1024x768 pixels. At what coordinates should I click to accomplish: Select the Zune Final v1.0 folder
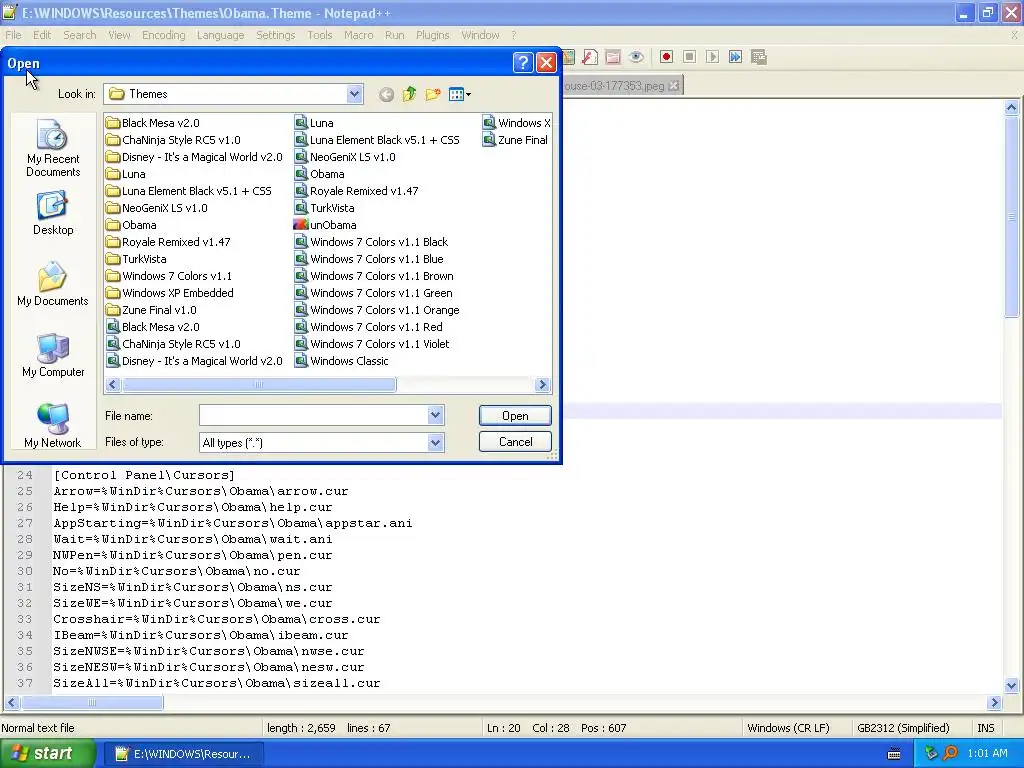pos(151,310)
